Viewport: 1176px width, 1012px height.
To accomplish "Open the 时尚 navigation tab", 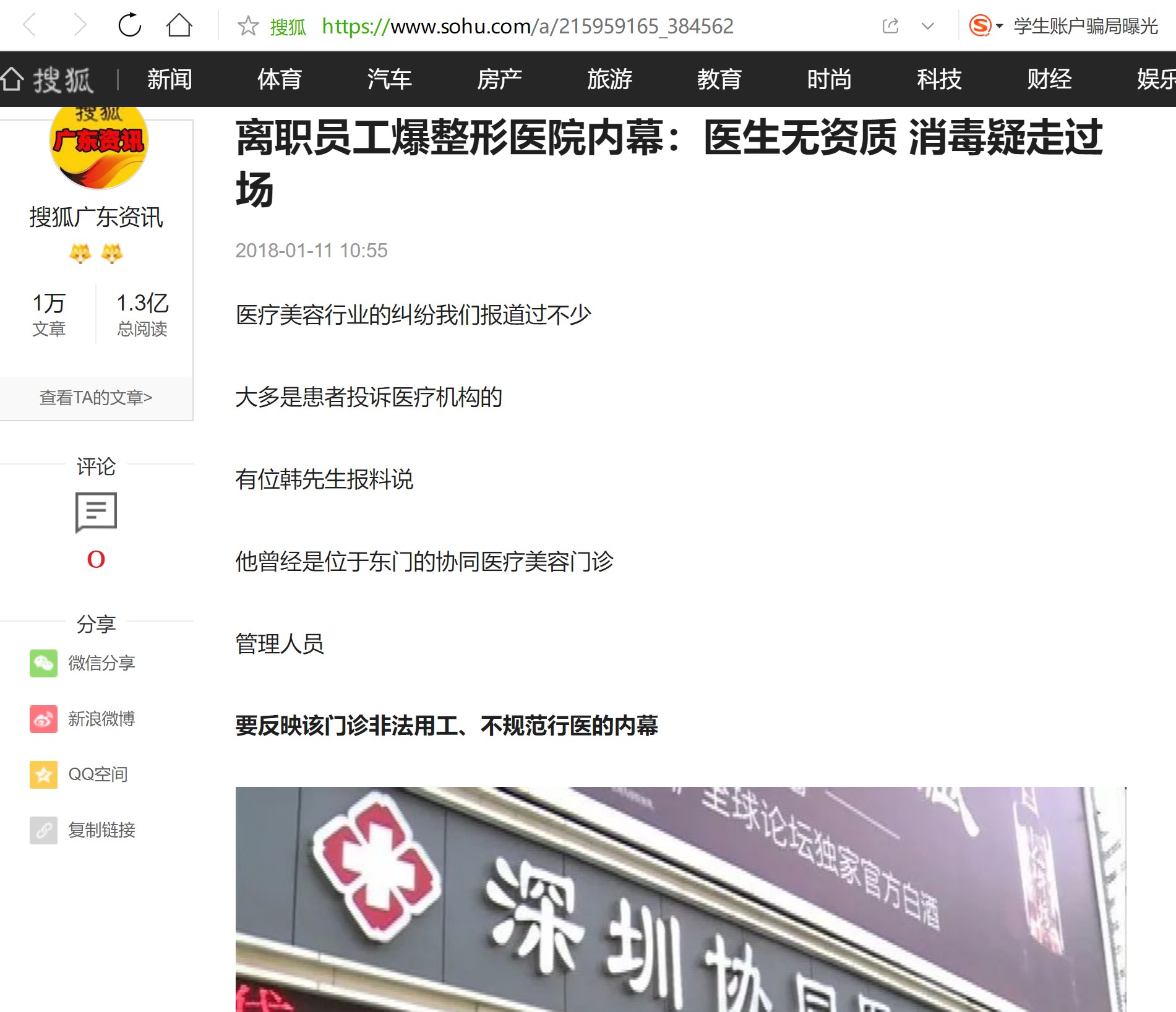I will [830, 79].
